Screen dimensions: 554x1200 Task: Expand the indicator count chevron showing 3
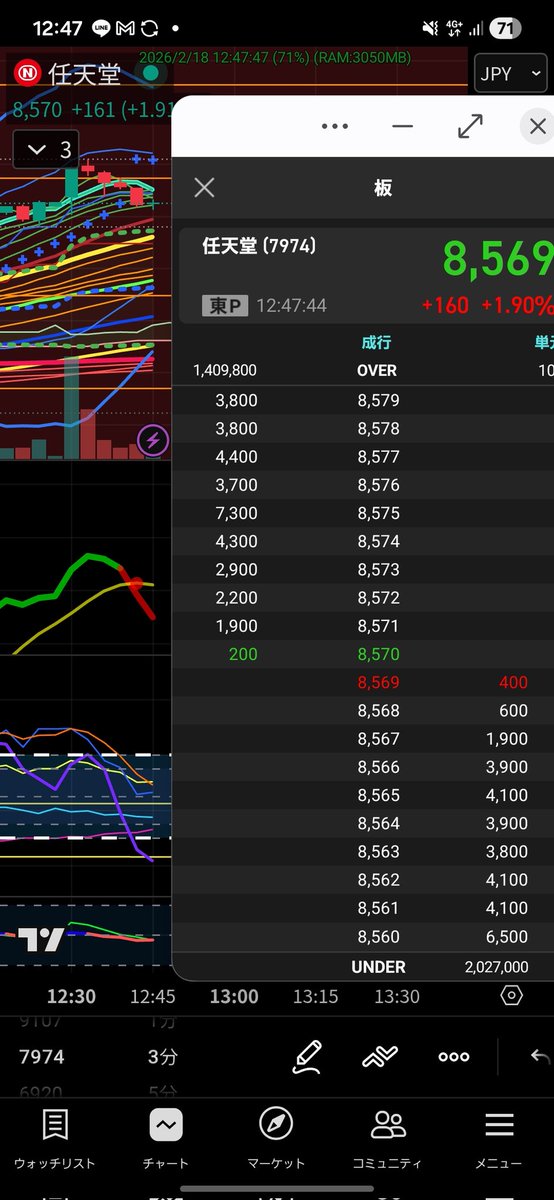pos(48,150)
